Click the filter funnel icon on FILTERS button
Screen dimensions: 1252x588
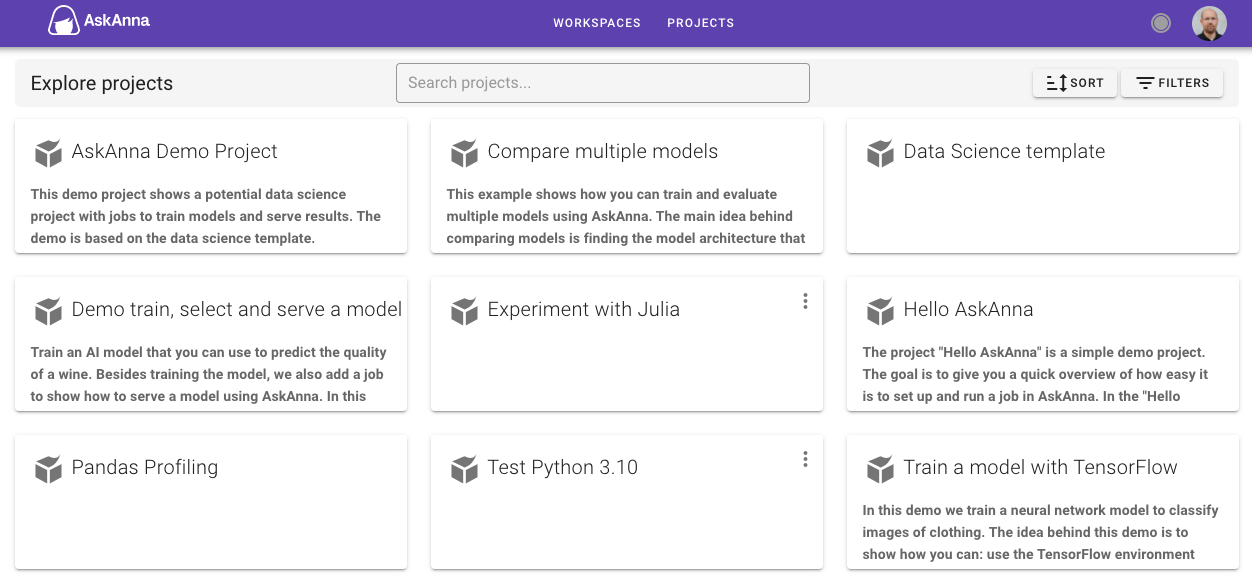point(1147,83)
